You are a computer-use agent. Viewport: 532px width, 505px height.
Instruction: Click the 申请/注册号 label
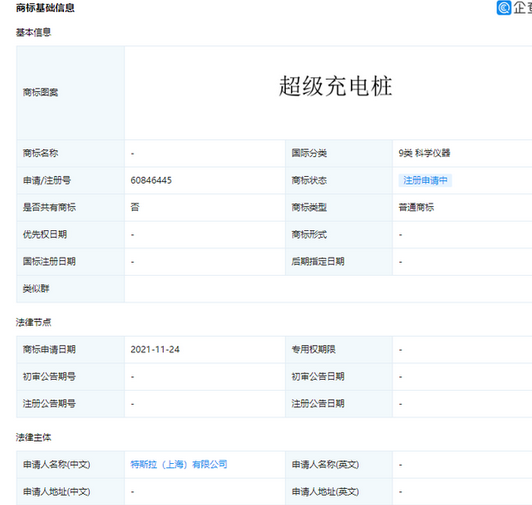coord(47,180)
